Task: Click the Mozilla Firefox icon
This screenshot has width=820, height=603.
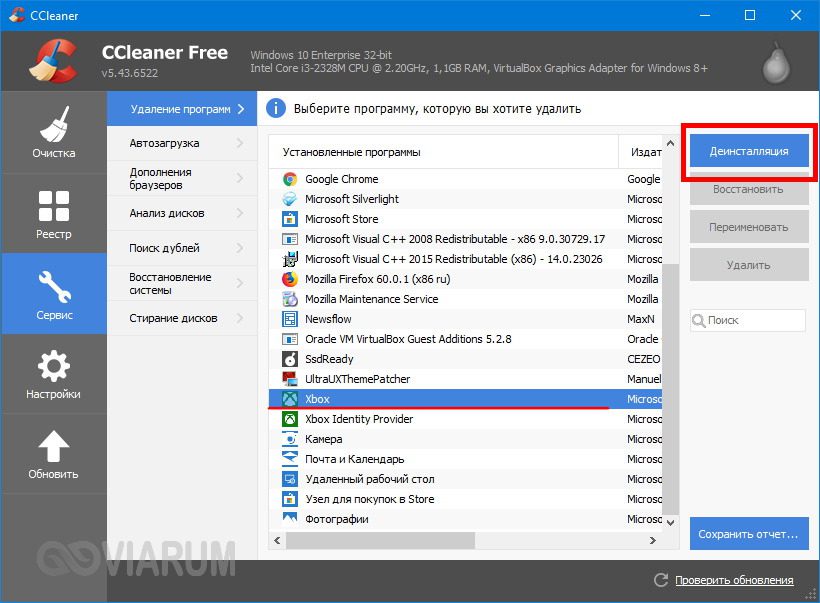Action: [x=290, y=279]
